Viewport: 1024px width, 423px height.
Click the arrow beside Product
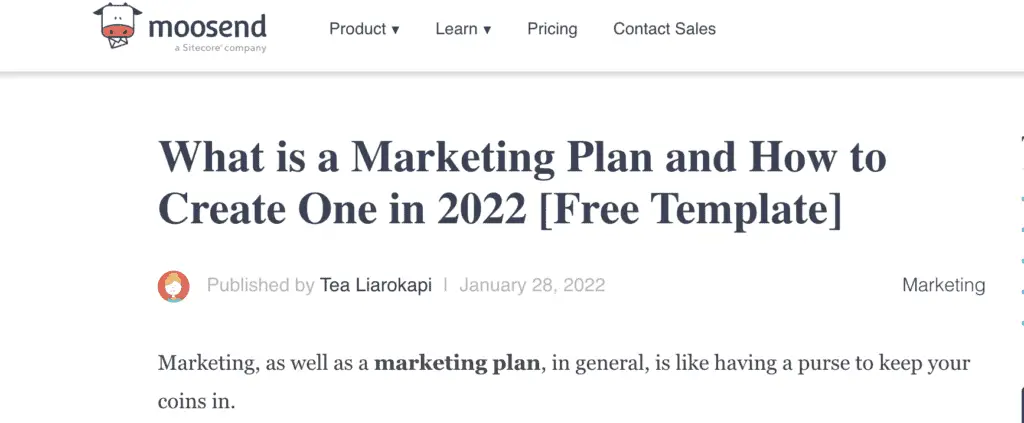pyautogui.click(x=394, y=30)
